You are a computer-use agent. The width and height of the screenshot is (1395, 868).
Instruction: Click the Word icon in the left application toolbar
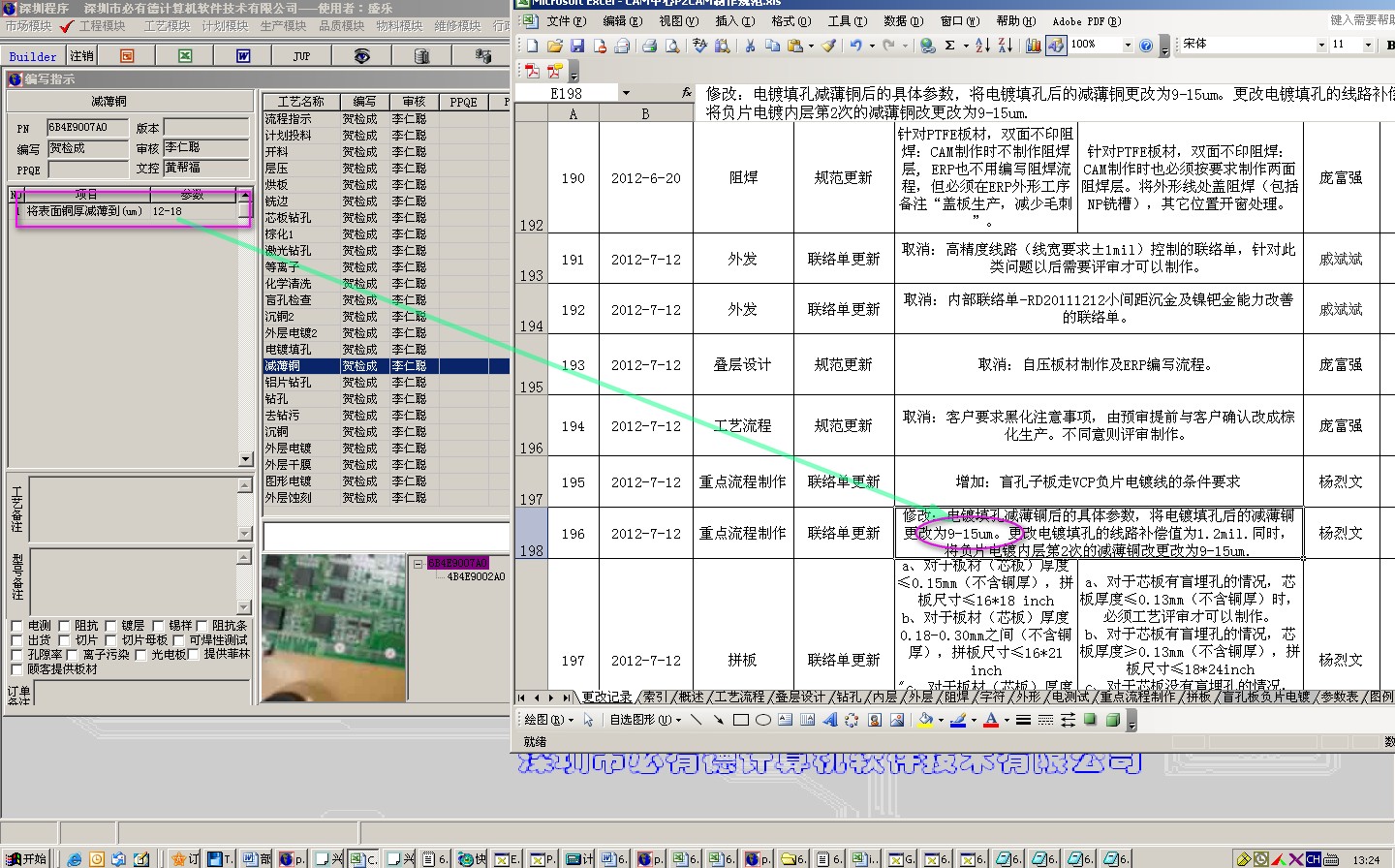(243, 56)
